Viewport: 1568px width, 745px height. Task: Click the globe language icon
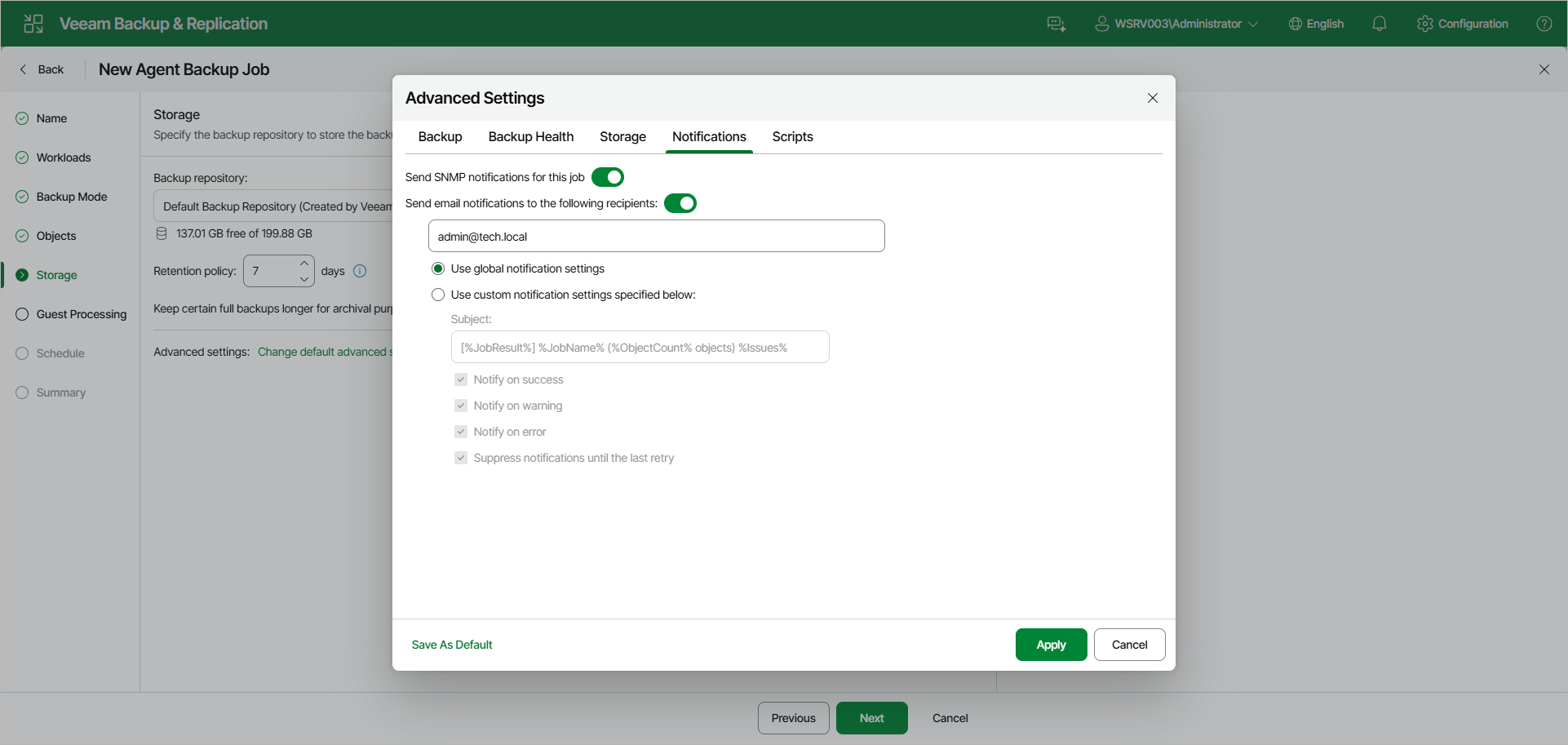[1295, 24]
